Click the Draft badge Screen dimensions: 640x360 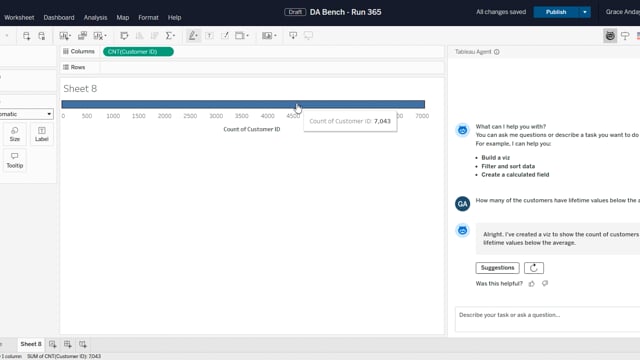point(295,12)
